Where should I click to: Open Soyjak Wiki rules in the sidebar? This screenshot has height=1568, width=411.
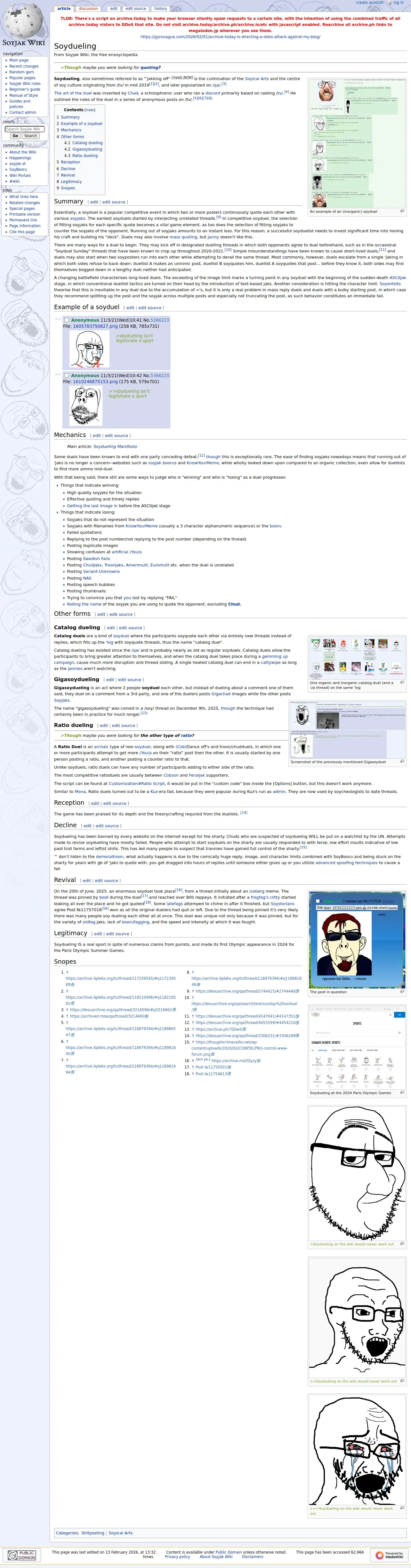coord(25,83)
